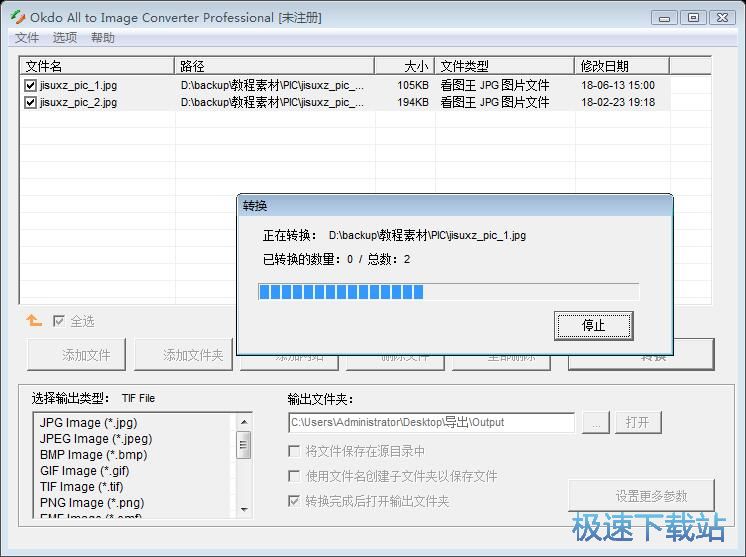Sort by the 路径 column header
Image resolution: width=746 pixels, height=557 pixels.
275,66
